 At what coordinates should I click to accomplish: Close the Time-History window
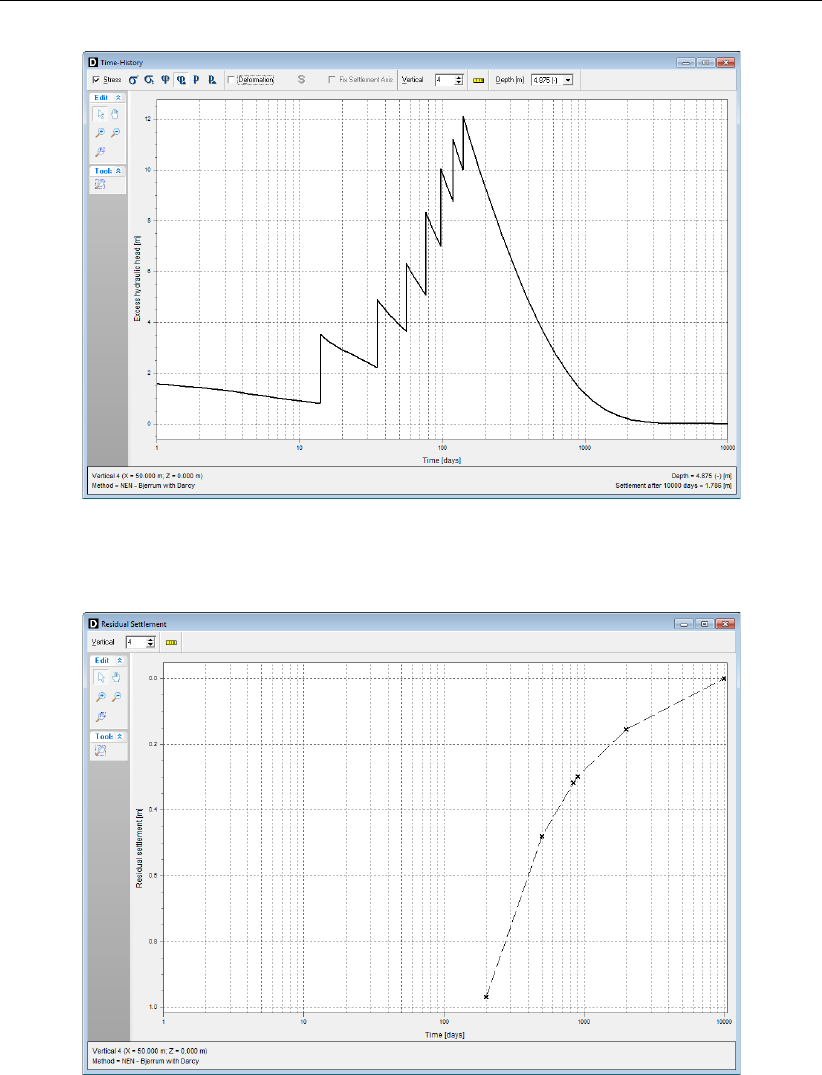click(727, 62)
